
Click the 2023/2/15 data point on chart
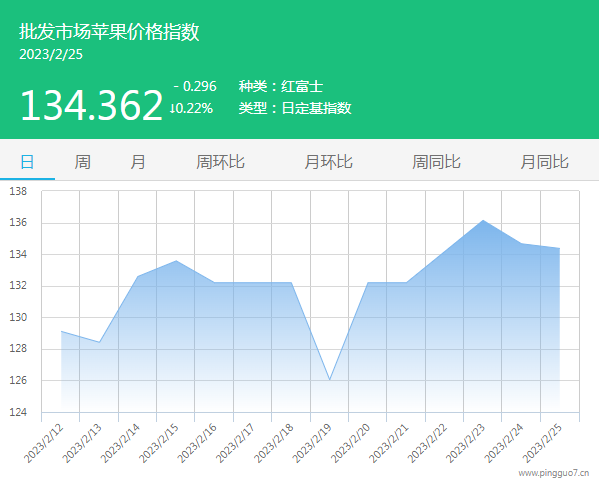pos(176,261)
